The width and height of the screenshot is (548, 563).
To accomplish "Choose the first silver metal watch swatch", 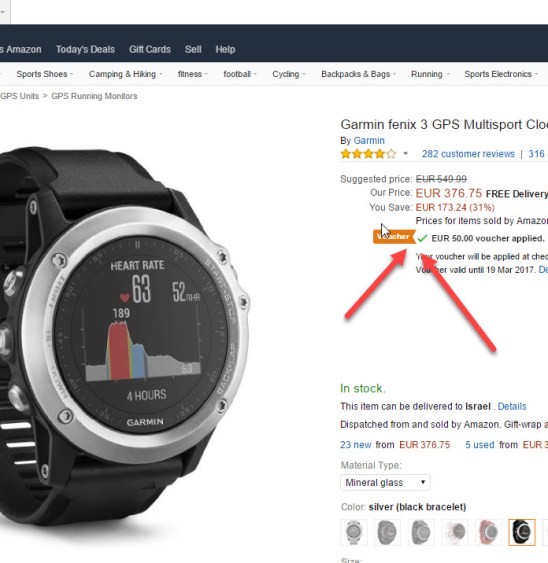I will (x=354, y=532).
